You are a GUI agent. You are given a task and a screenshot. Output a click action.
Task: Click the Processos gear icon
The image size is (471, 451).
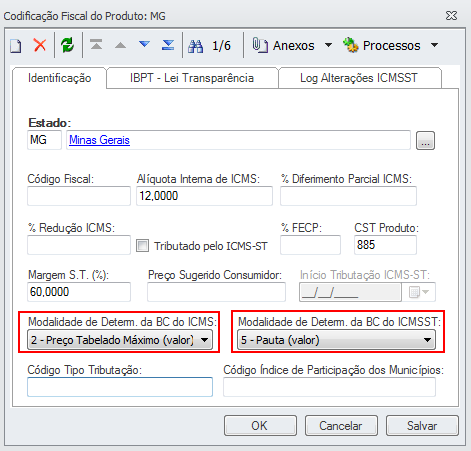tap(351, 45)
